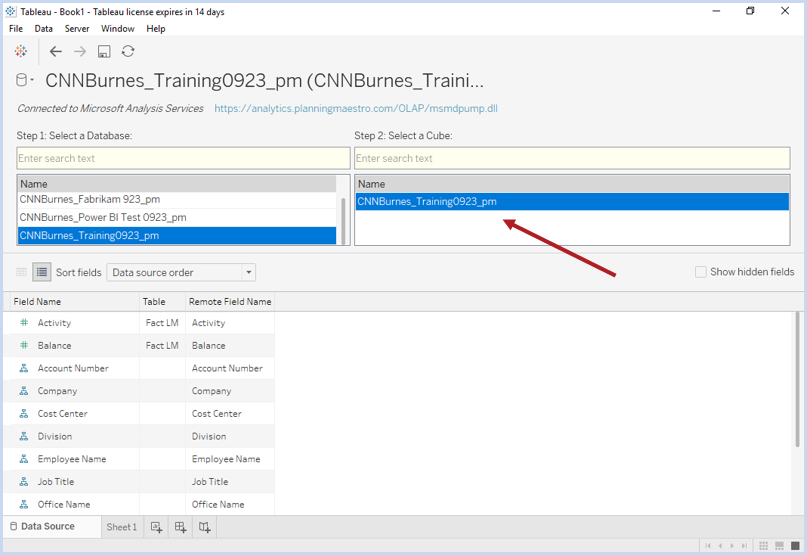Screen dimensions: 807x555
Task: Open the Data menu
Action: [x=44, y=29]
